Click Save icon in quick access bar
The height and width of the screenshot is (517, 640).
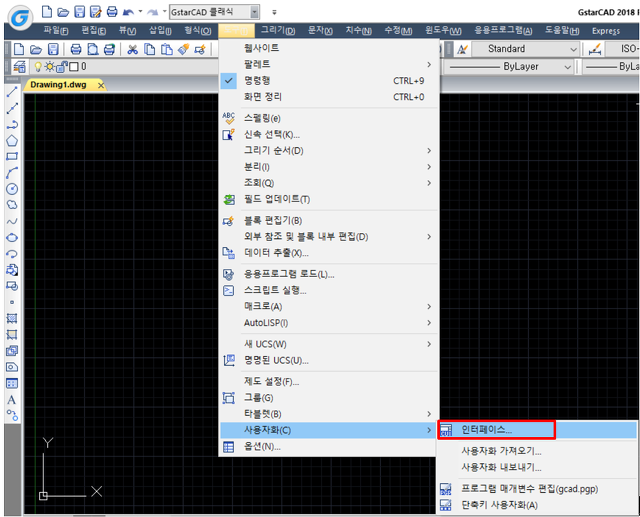pyautogui.click(x=80, y=12)
